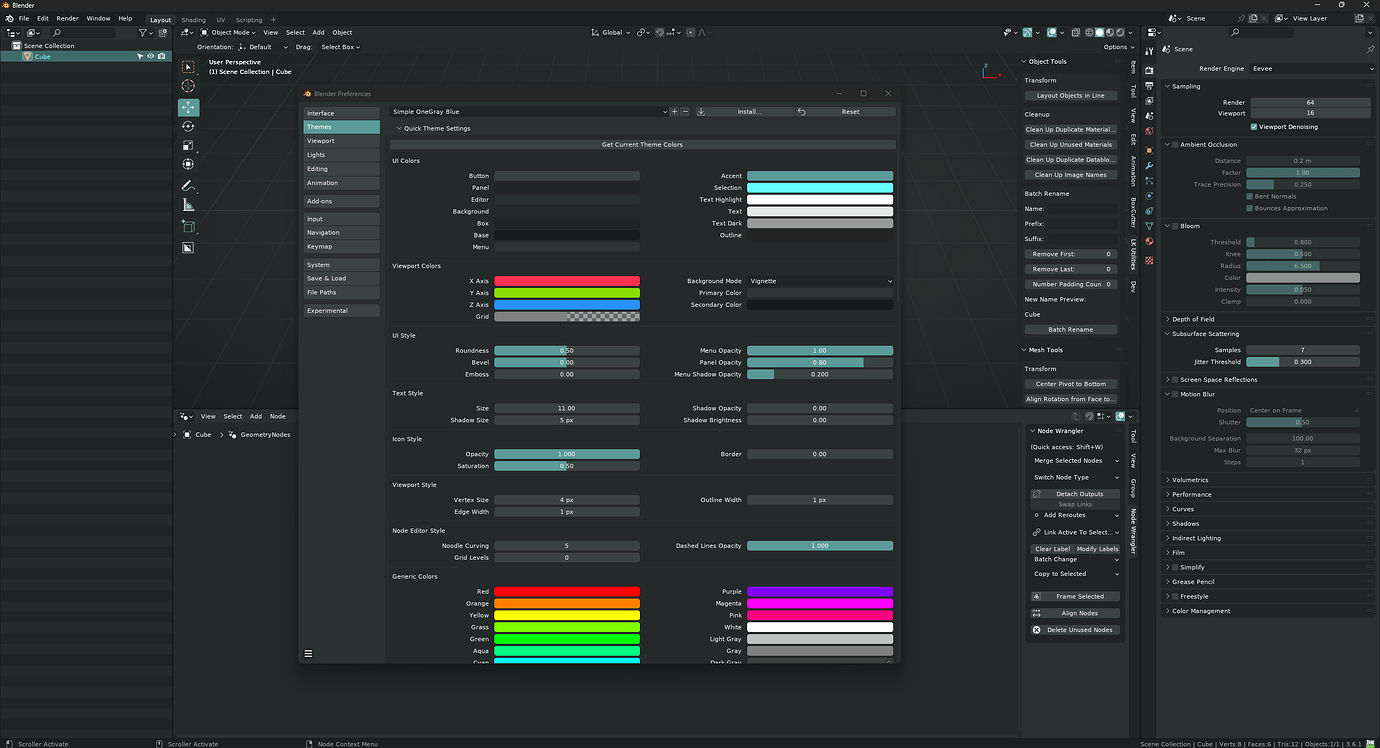
Task: Select the Scale tool
Action: [188, 145]
